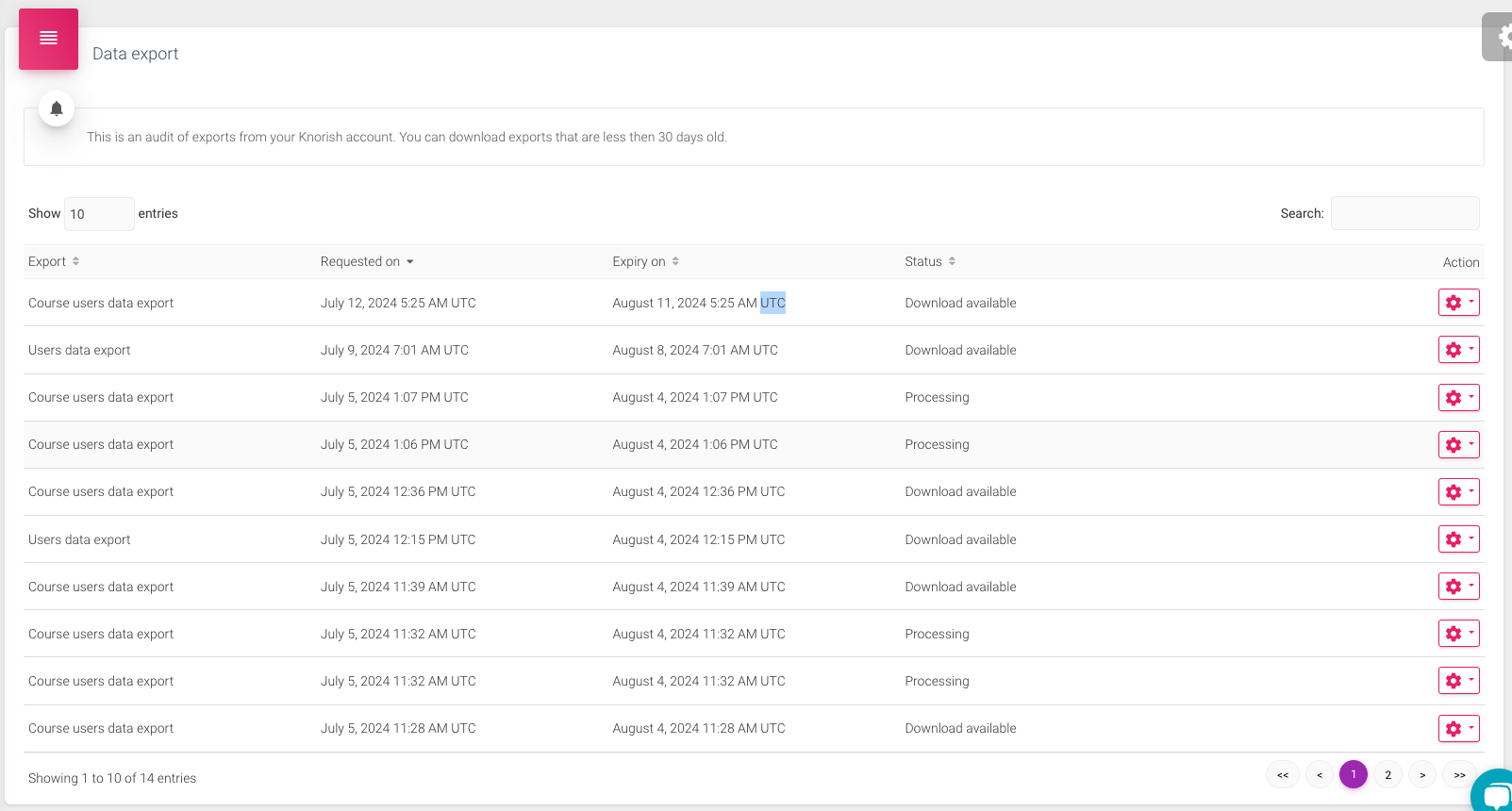Go to page 2 of entries
The image size is (1512, 811).
coord(1388,775)
